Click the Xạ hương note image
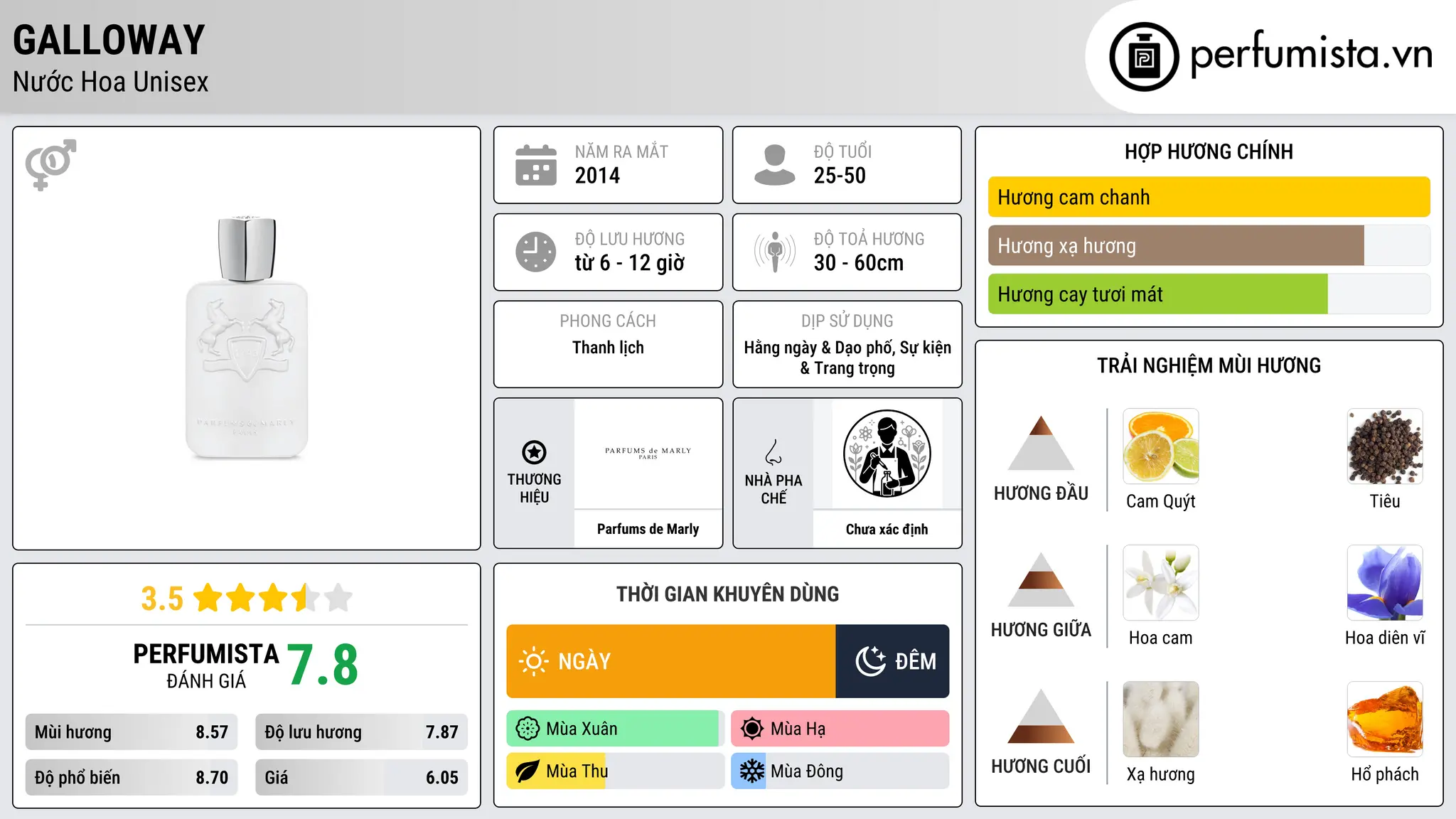The height and width of the screenshot is (819, 1456). click(x=1161, y=719)
